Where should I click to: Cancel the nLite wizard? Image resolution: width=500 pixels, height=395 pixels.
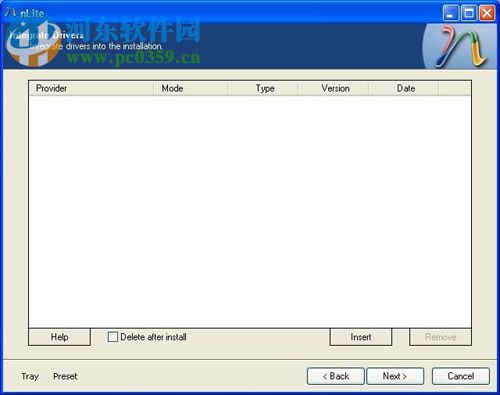[x=461, y=376]
